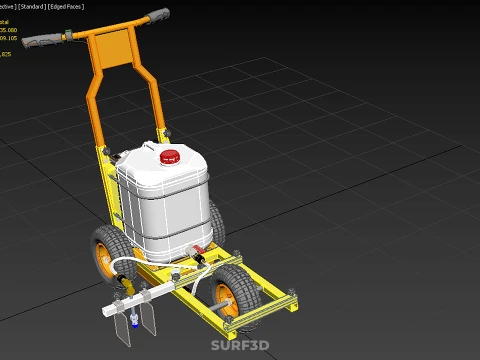Select the red cap on the white tank

point(170,157)
